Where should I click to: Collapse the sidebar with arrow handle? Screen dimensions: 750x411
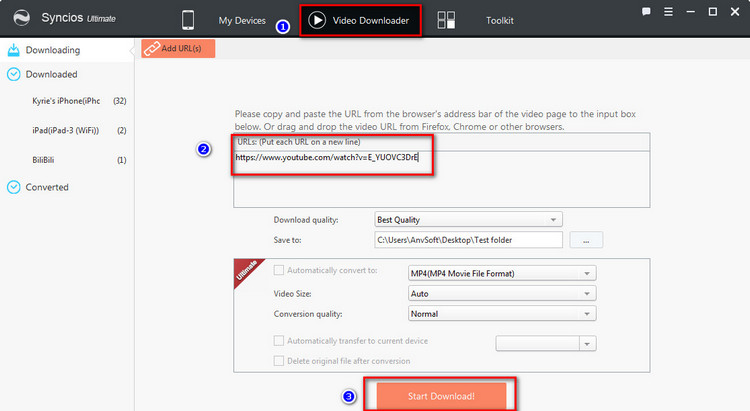click(132, 50)
